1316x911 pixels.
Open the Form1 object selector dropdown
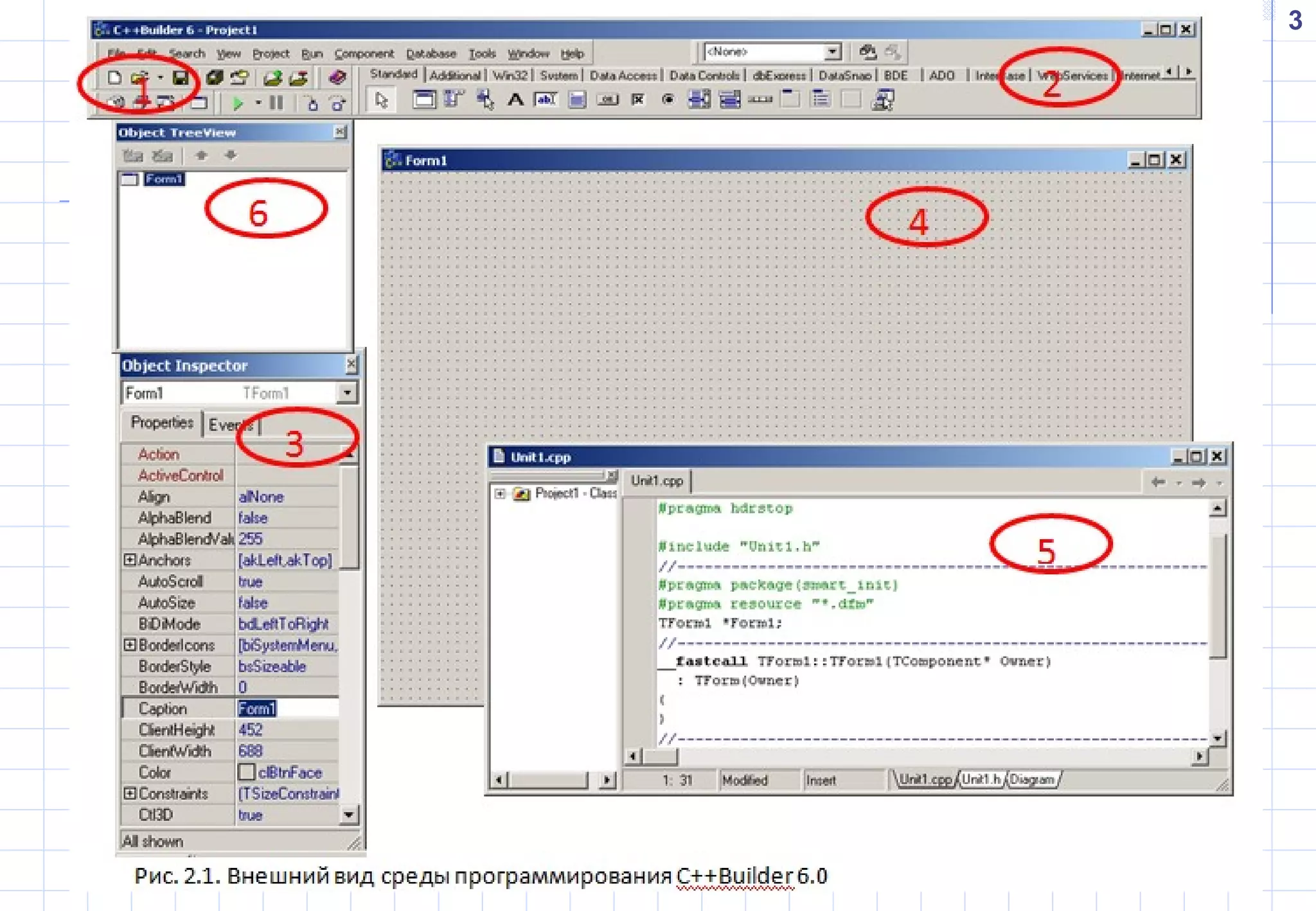click(x=347, y=393)
